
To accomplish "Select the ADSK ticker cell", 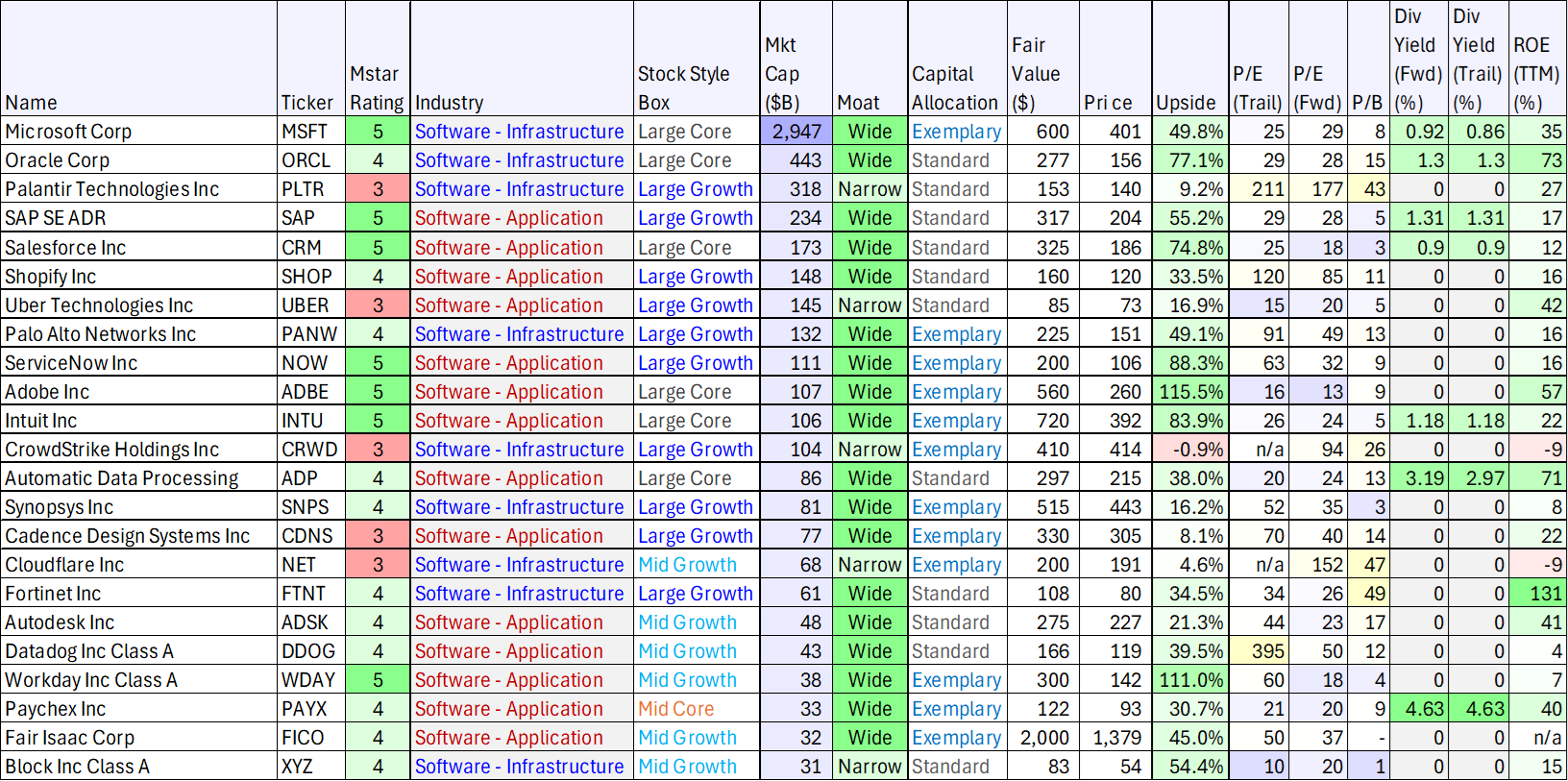I will point(311,622).
